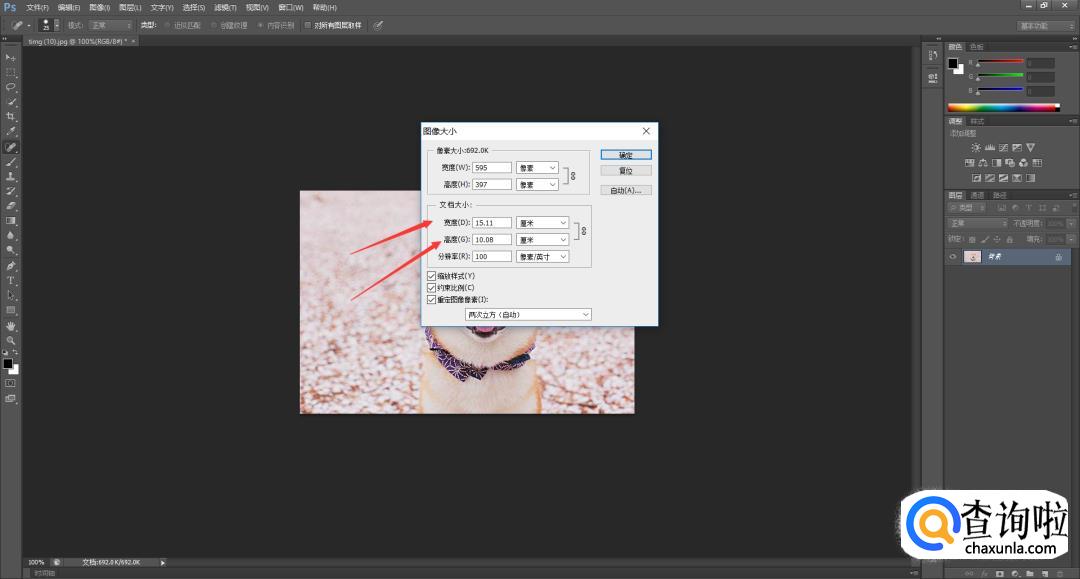
Task: Click the 确定 button
Action: pos(626,155)
